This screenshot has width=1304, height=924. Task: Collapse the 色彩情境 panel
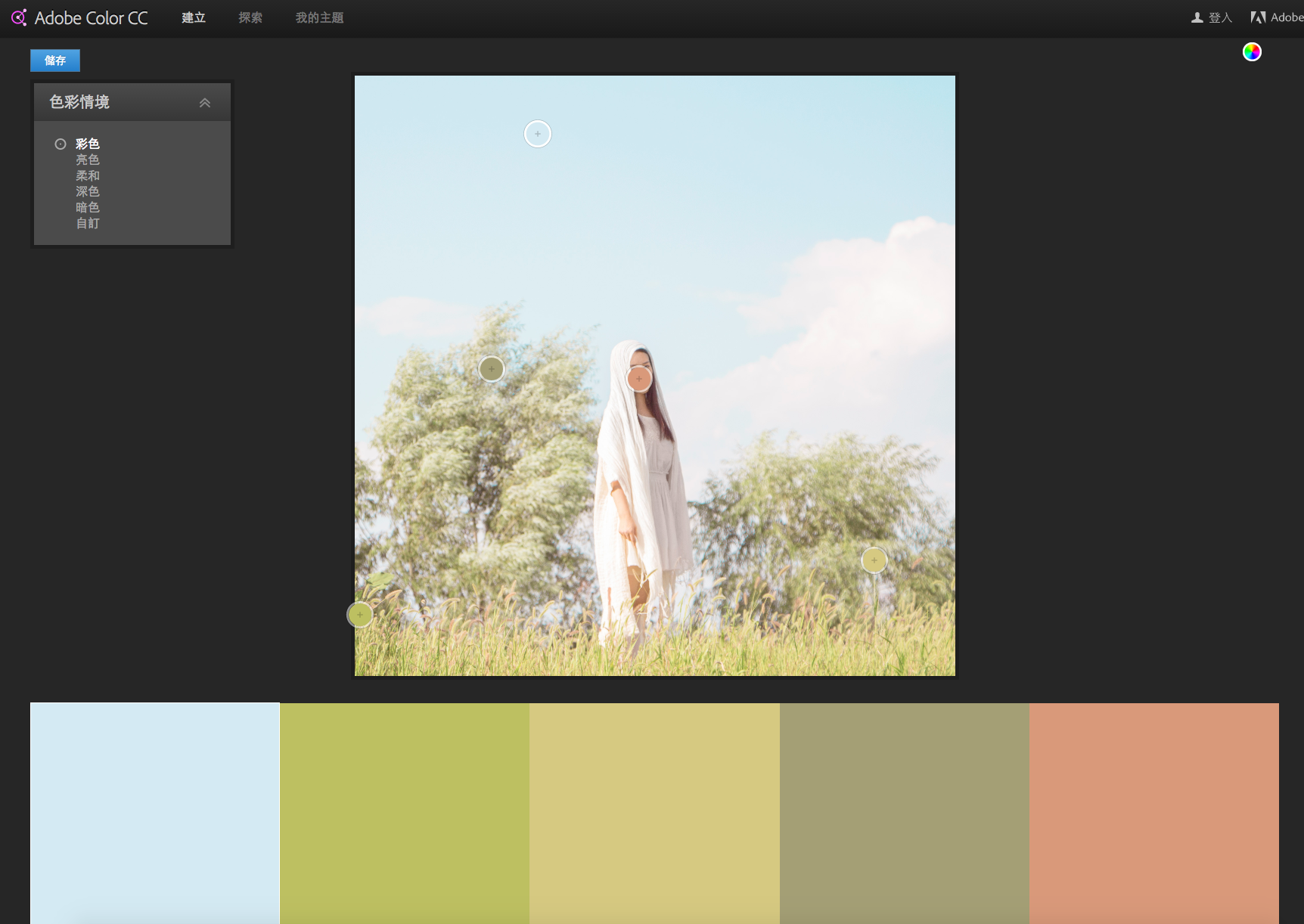[204, 102]
